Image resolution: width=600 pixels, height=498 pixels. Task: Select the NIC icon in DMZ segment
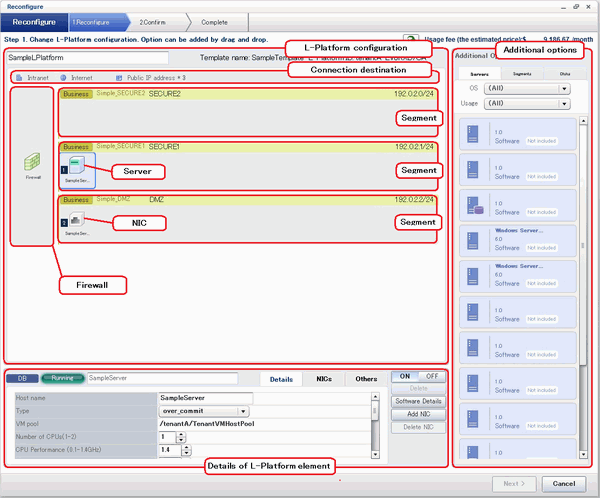click(76, 221)
